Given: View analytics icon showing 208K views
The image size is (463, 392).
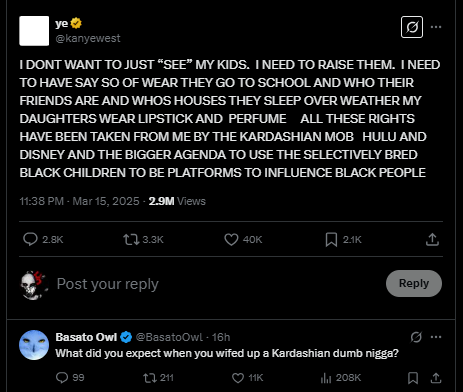Looking at the screenshot, I should (x=326, y=378).
